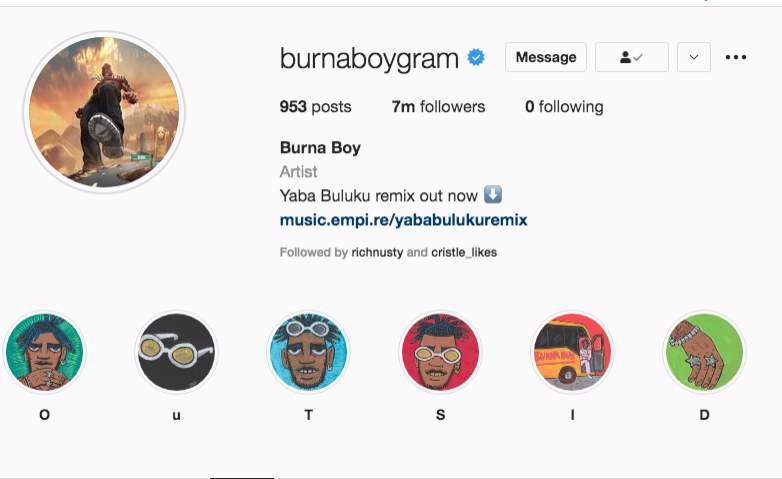Open story highlight labeled T
Image resolution: width=782 pixels, height=479 pixels.
[308, 352]
